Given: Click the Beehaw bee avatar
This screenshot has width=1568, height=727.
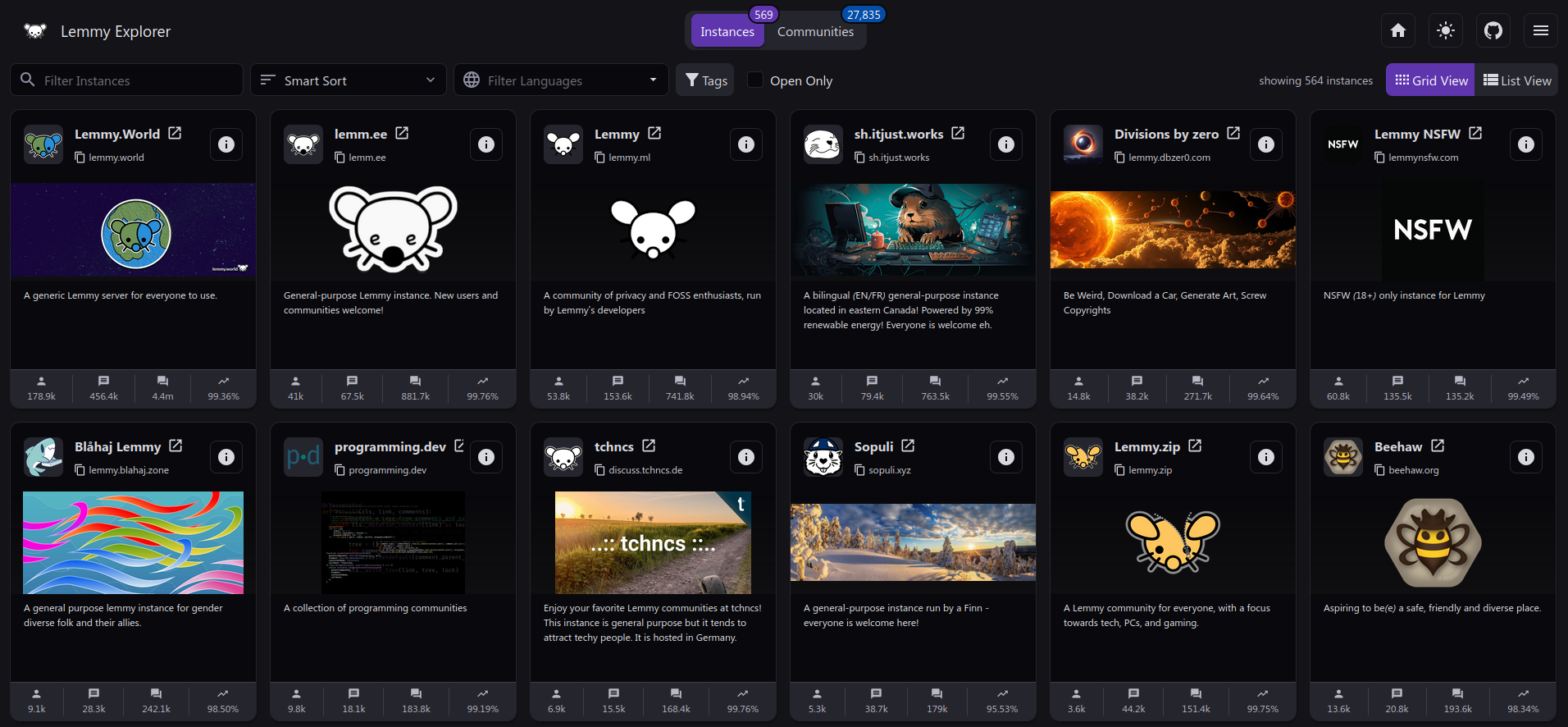Looking at the screenshot, I should click(1343, 457).
